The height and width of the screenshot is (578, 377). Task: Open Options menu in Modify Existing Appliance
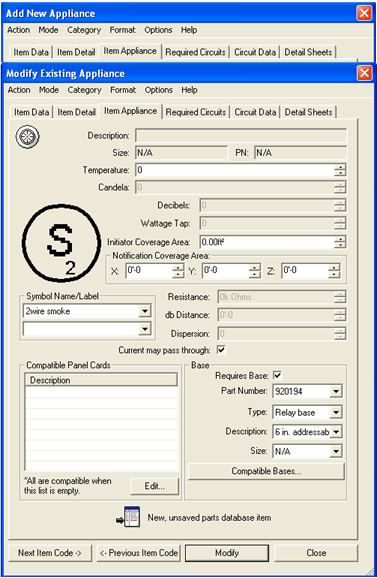tap(159, 90)
